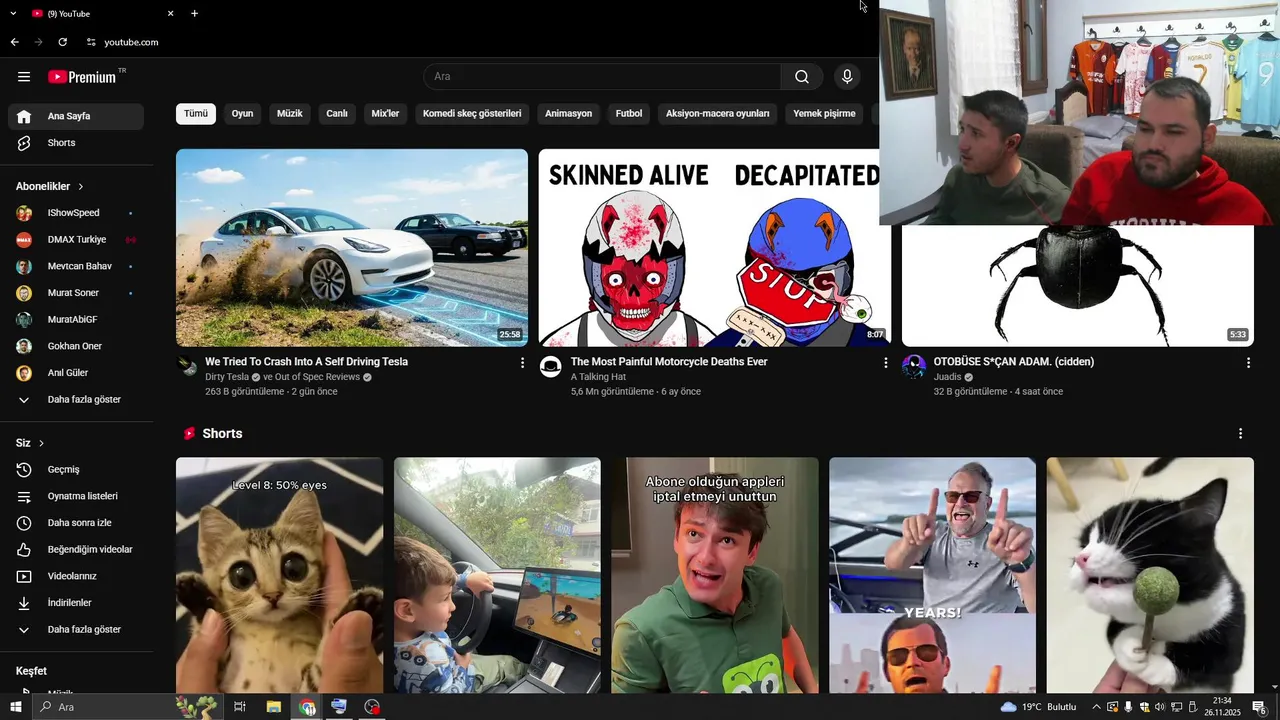Click A Talking Hat channel avatar
The height and width of the screenshot is (720, 1280).
click(x=551, y=366)
